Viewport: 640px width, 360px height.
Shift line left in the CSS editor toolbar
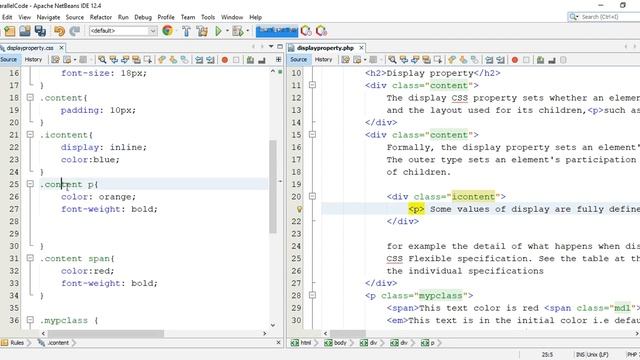[x=199, y=60]
